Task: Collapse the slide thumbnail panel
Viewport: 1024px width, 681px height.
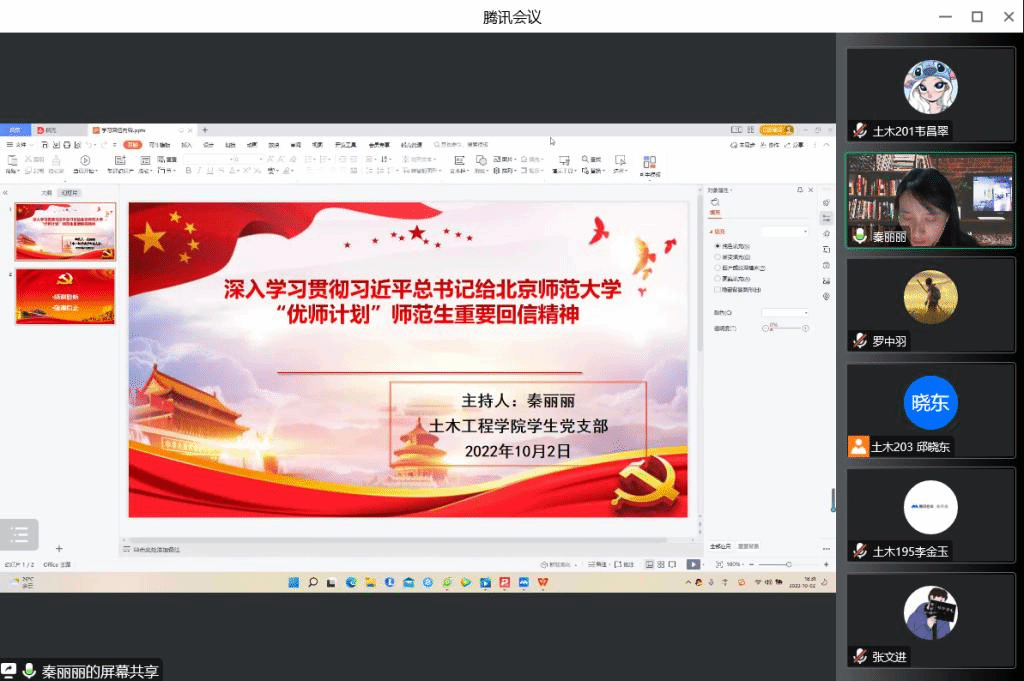Action: click(6, 192)
